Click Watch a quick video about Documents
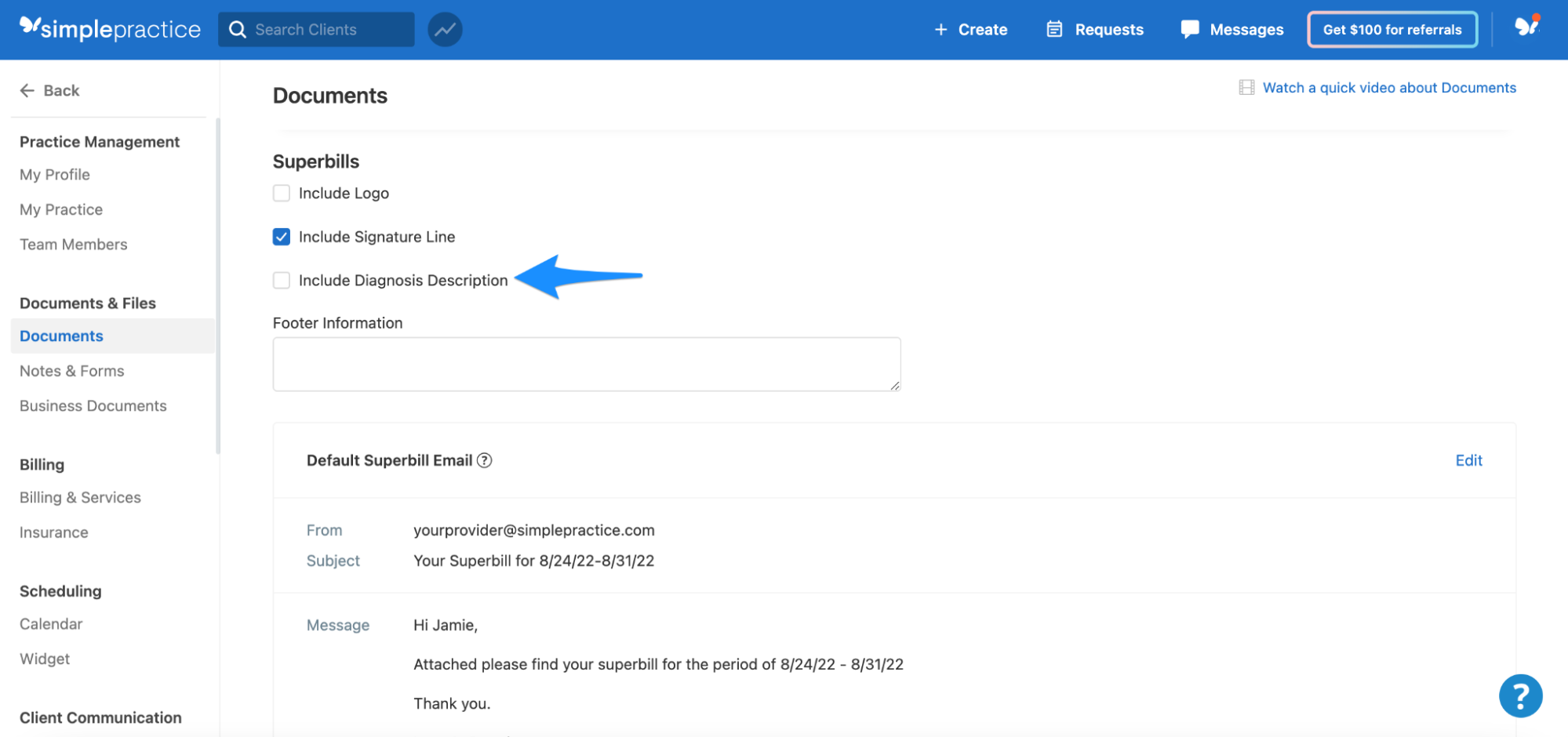Viewport: 1568px width, 737px height. point(1389,87)
